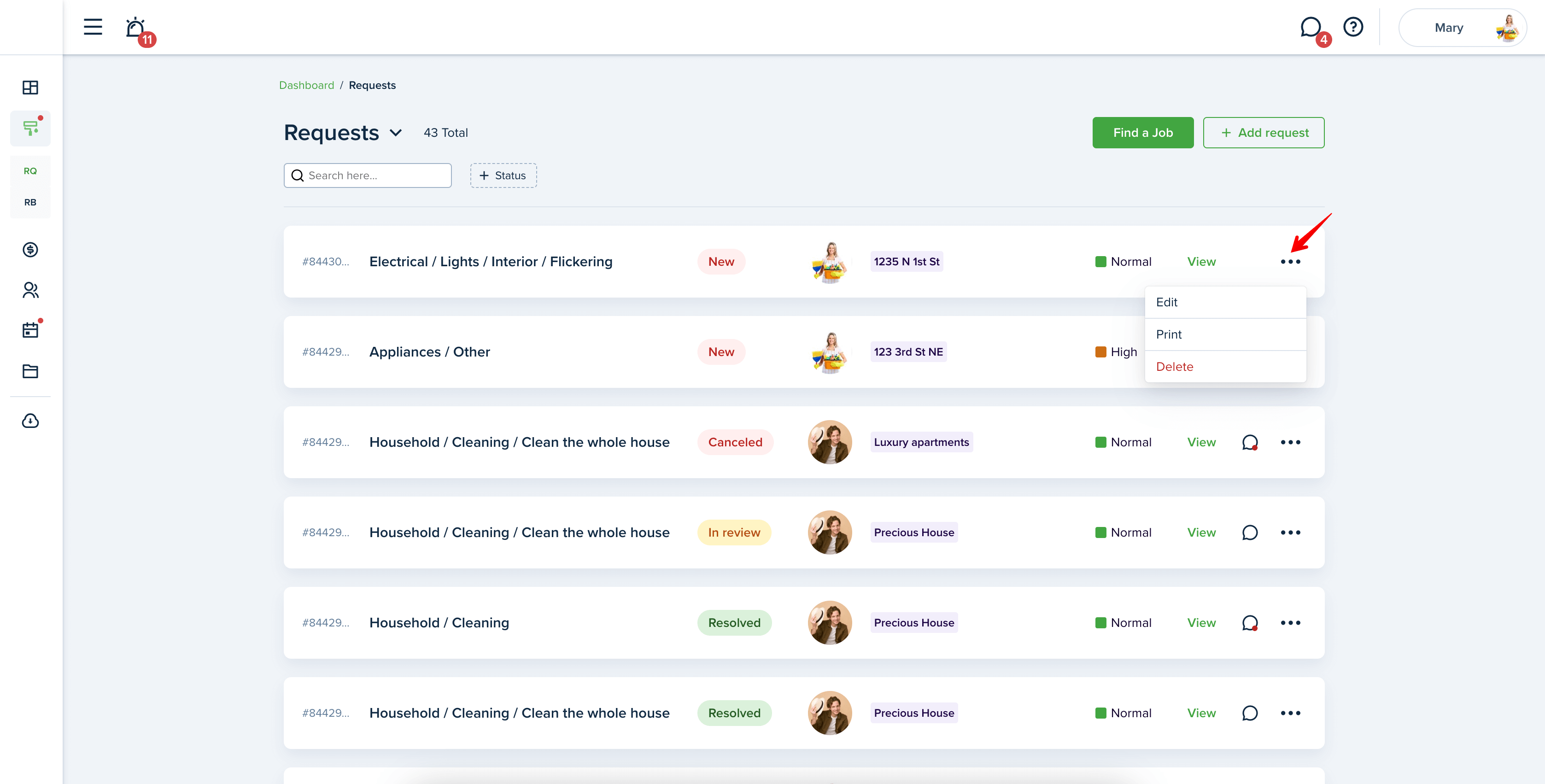Click the 1235 N 1st St property tag

906,262
